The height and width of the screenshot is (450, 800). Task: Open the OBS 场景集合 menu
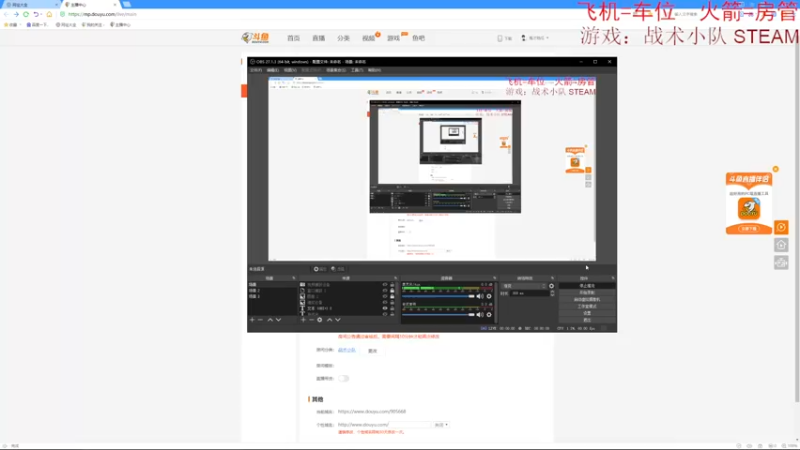pyautogui.click(x=336, y=70)
